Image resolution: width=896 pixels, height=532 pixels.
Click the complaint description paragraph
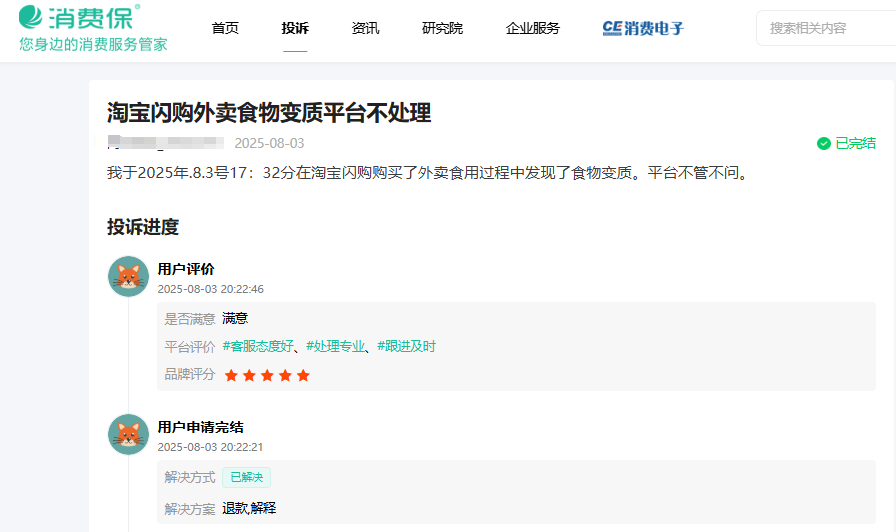[x=429, y=173]
